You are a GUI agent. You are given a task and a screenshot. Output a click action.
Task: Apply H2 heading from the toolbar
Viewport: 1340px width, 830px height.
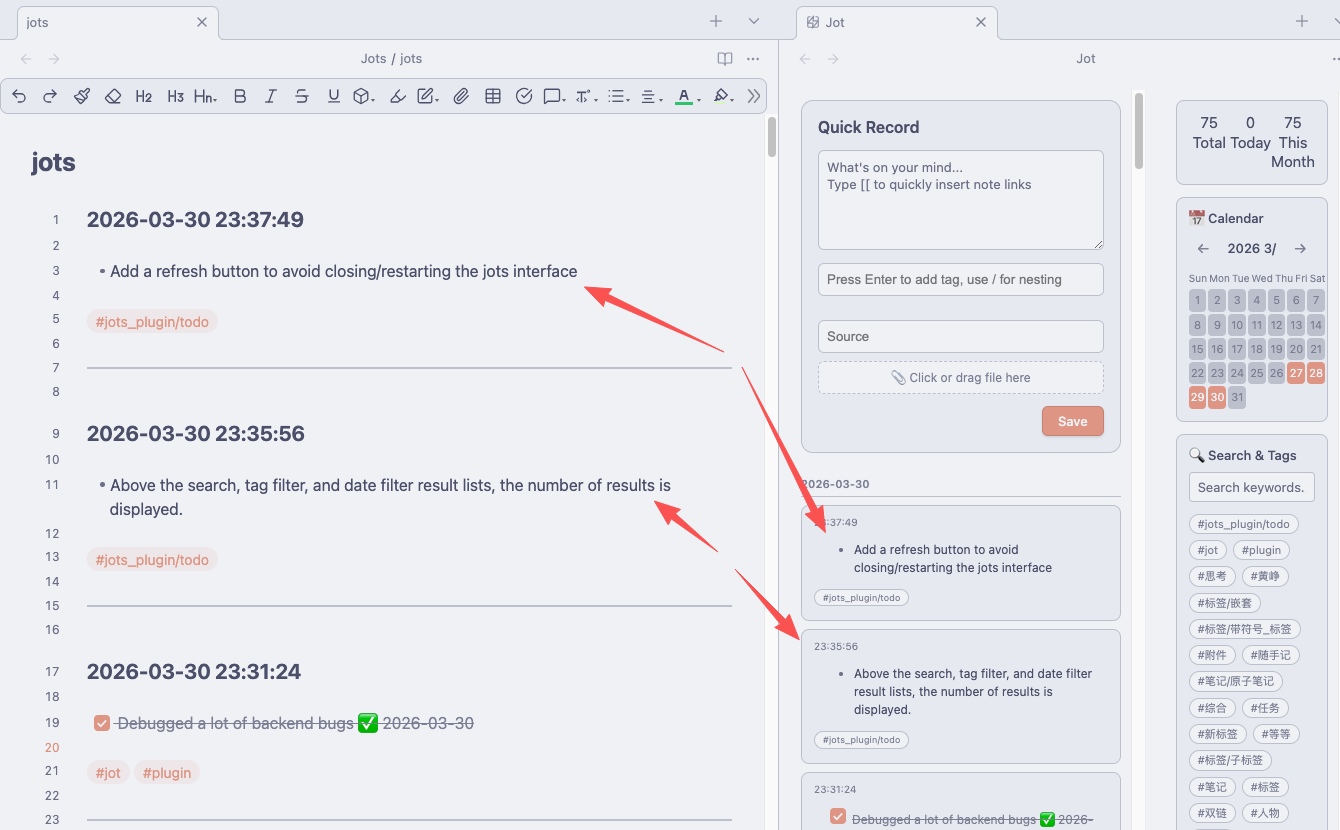144,96
